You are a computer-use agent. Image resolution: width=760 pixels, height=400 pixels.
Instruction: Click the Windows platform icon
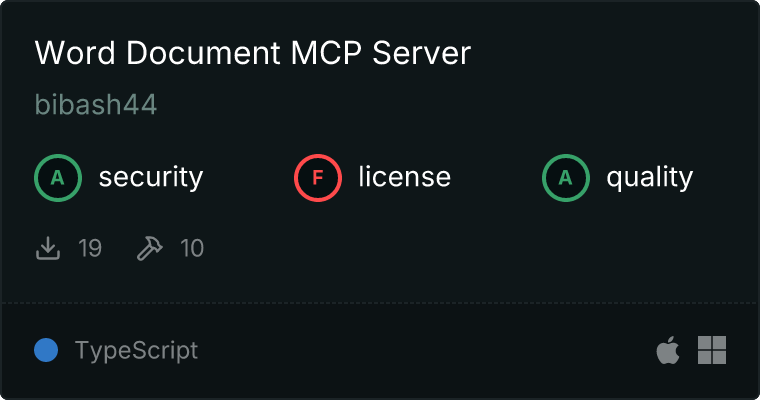pos(712,350)
